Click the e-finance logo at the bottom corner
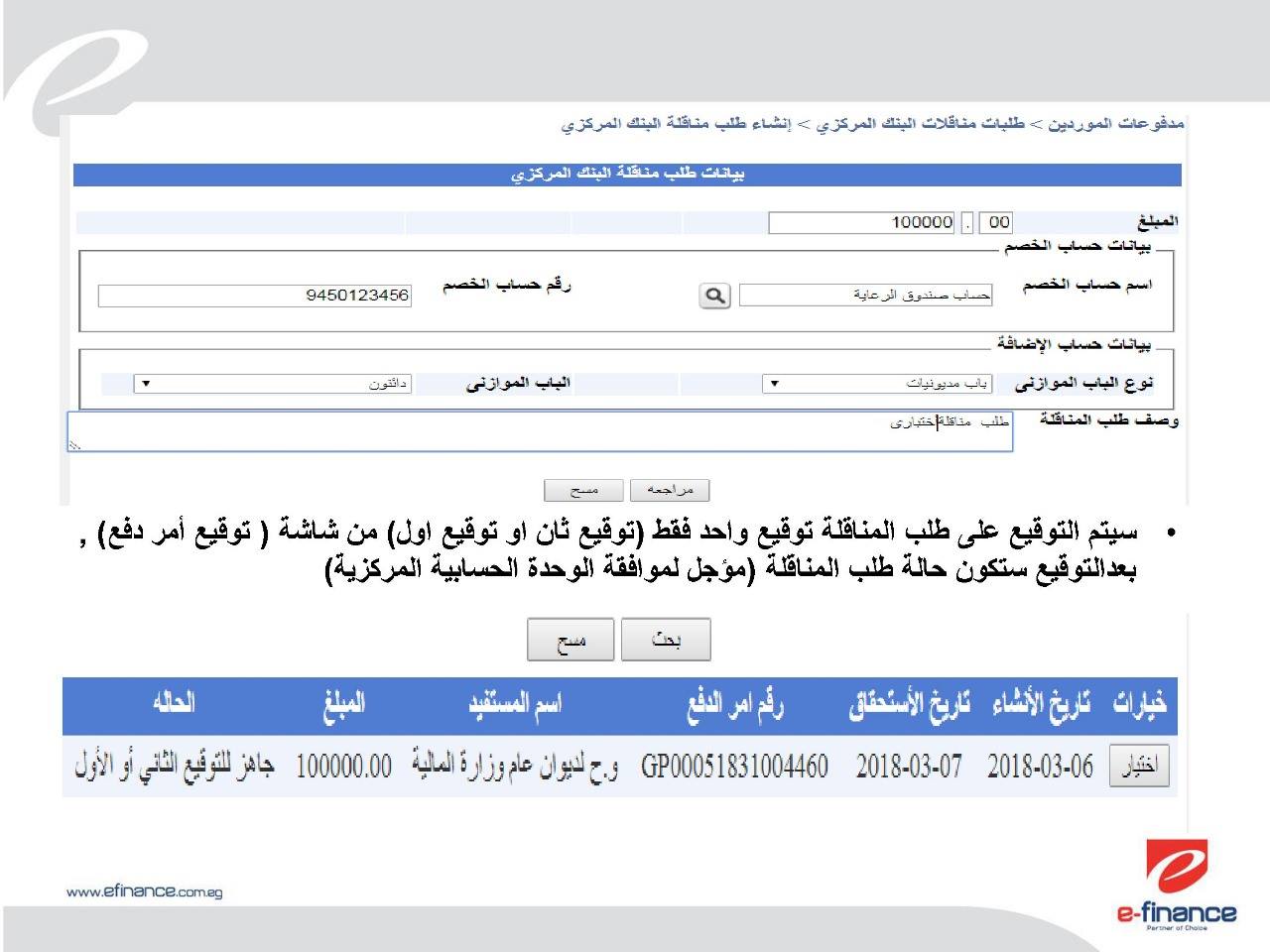1270x952 pixels. [x=1177, y=883]
